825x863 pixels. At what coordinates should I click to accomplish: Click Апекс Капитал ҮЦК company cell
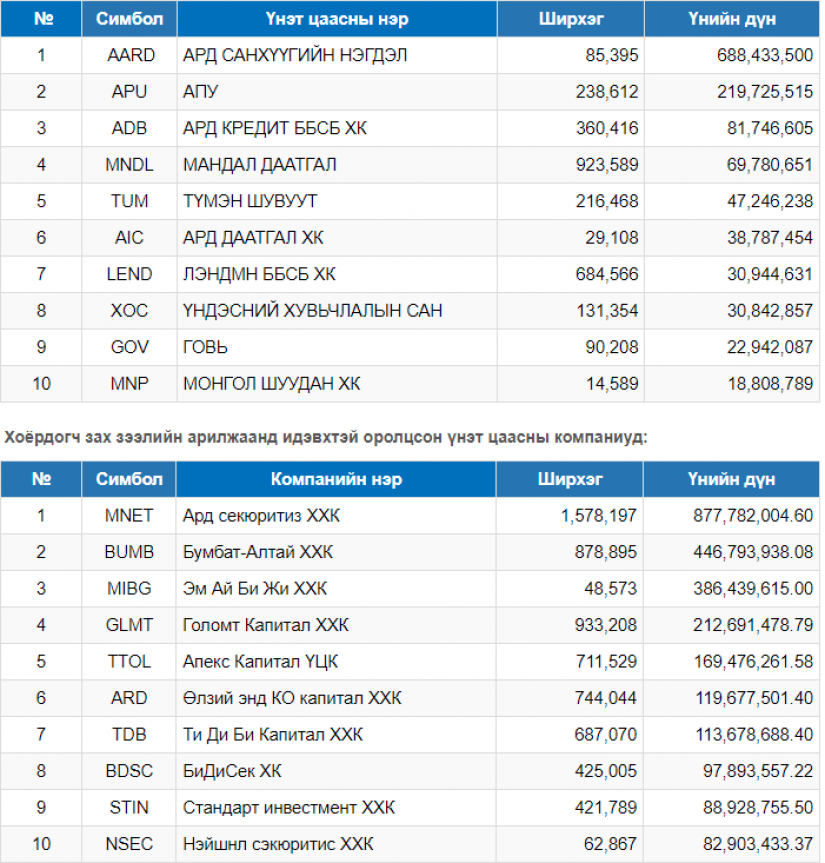coord(336,661)
